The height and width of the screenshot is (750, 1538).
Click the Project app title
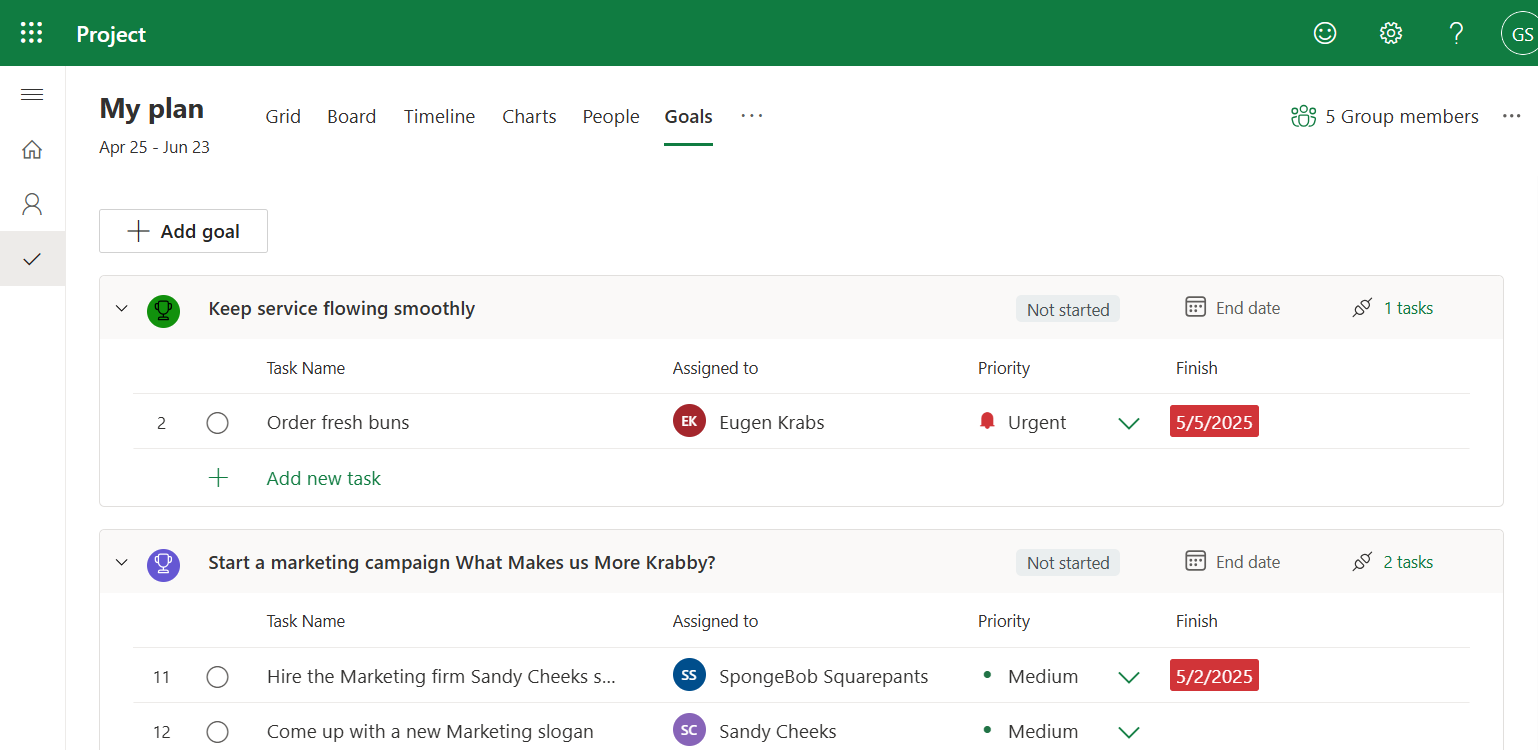tap(111, 34)
